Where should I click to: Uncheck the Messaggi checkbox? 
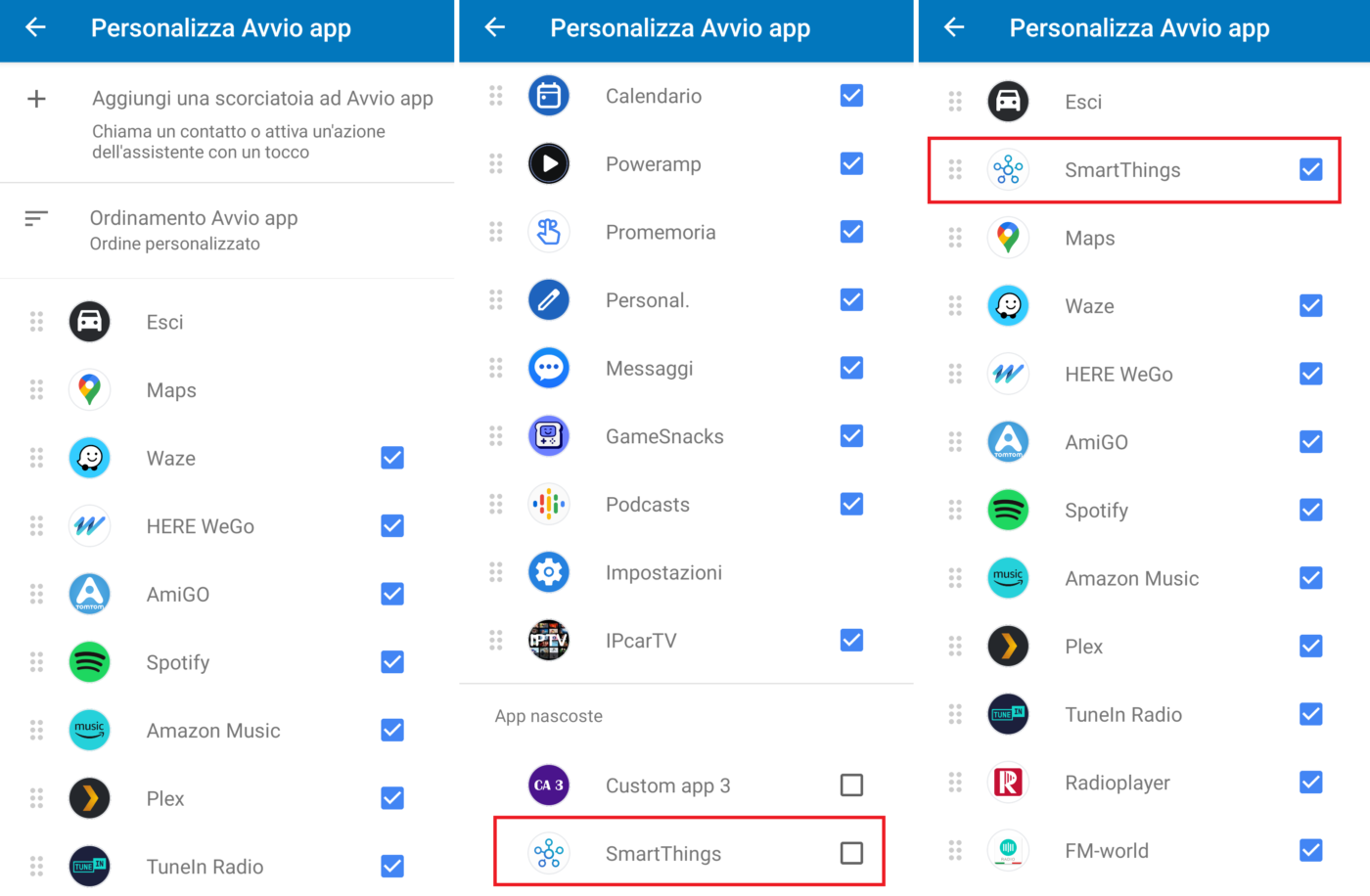851,369
